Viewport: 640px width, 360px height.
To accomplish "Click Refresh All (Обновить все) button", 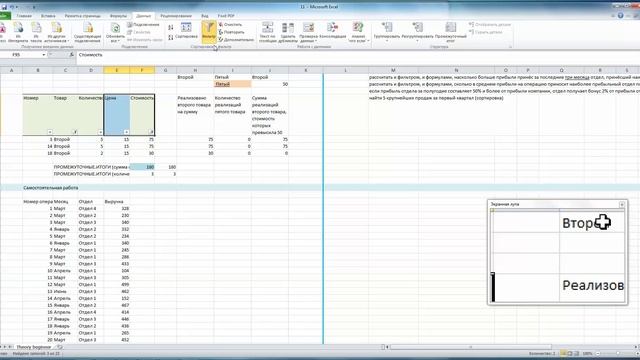I will tap(115, 33).
